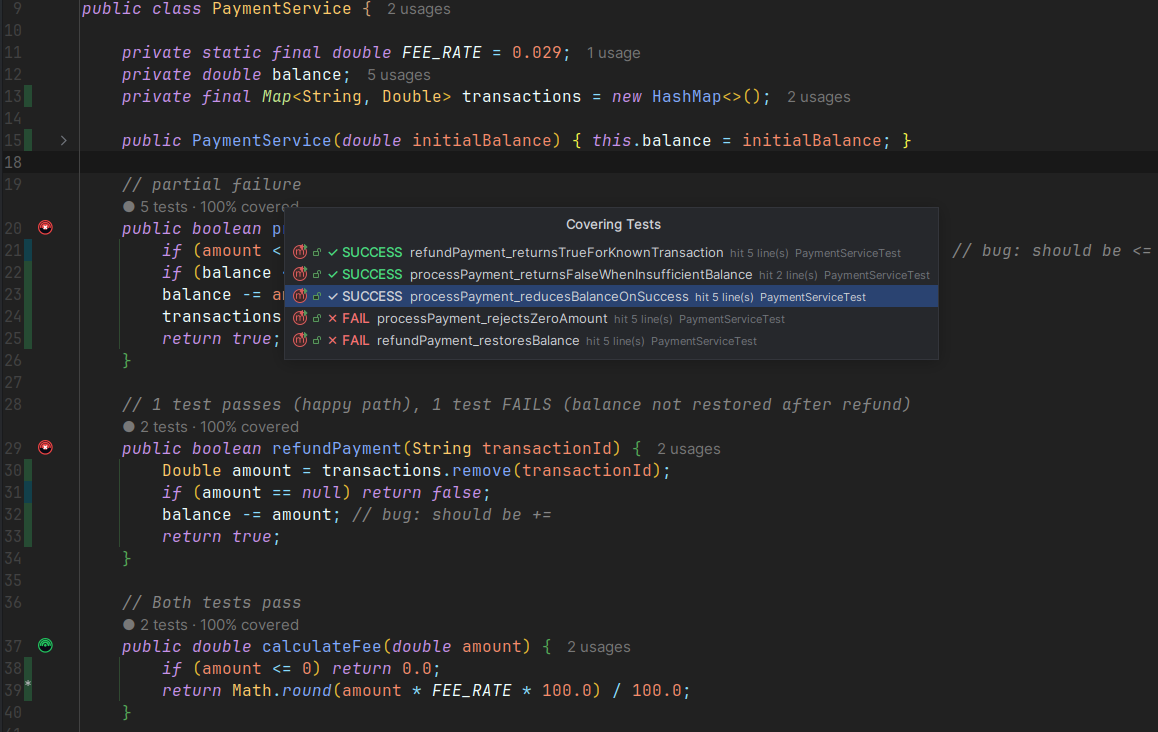Click the '// partial failure' comment
Screen dimensions: 1158x732
[211, 185]
